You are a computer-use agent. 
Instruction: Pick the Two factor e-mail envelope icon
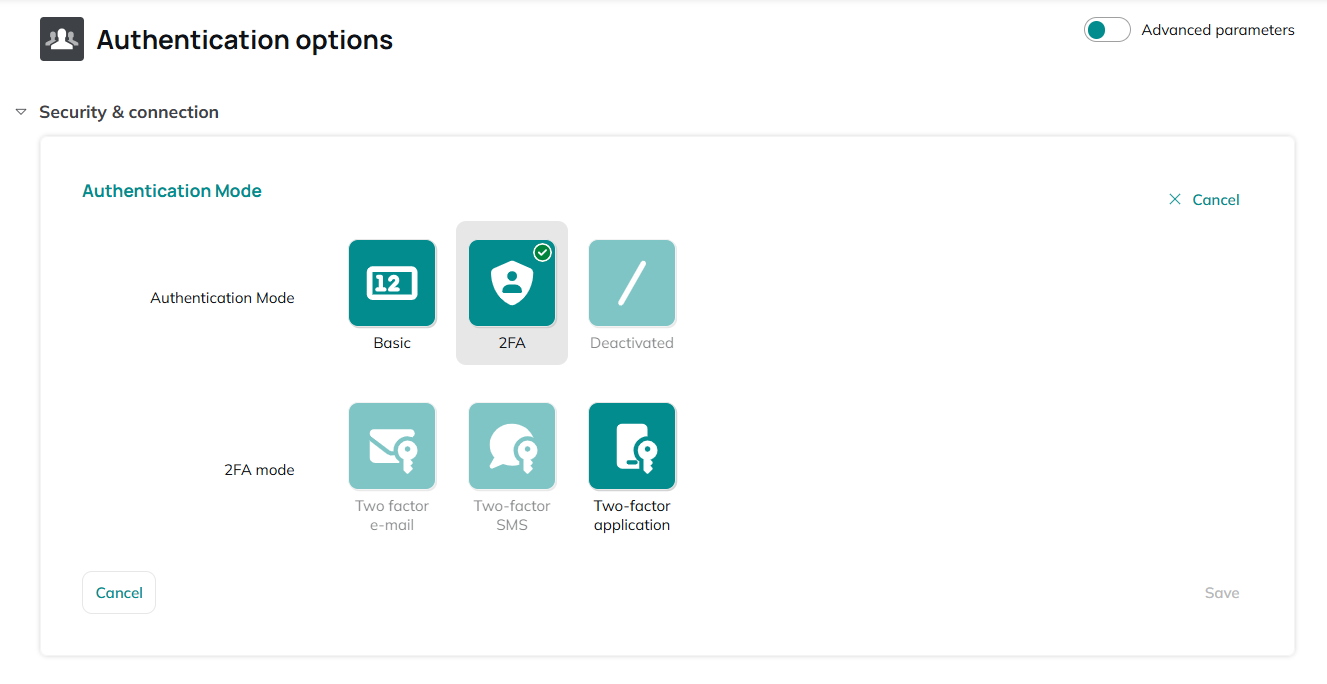(x=392, y=446)
